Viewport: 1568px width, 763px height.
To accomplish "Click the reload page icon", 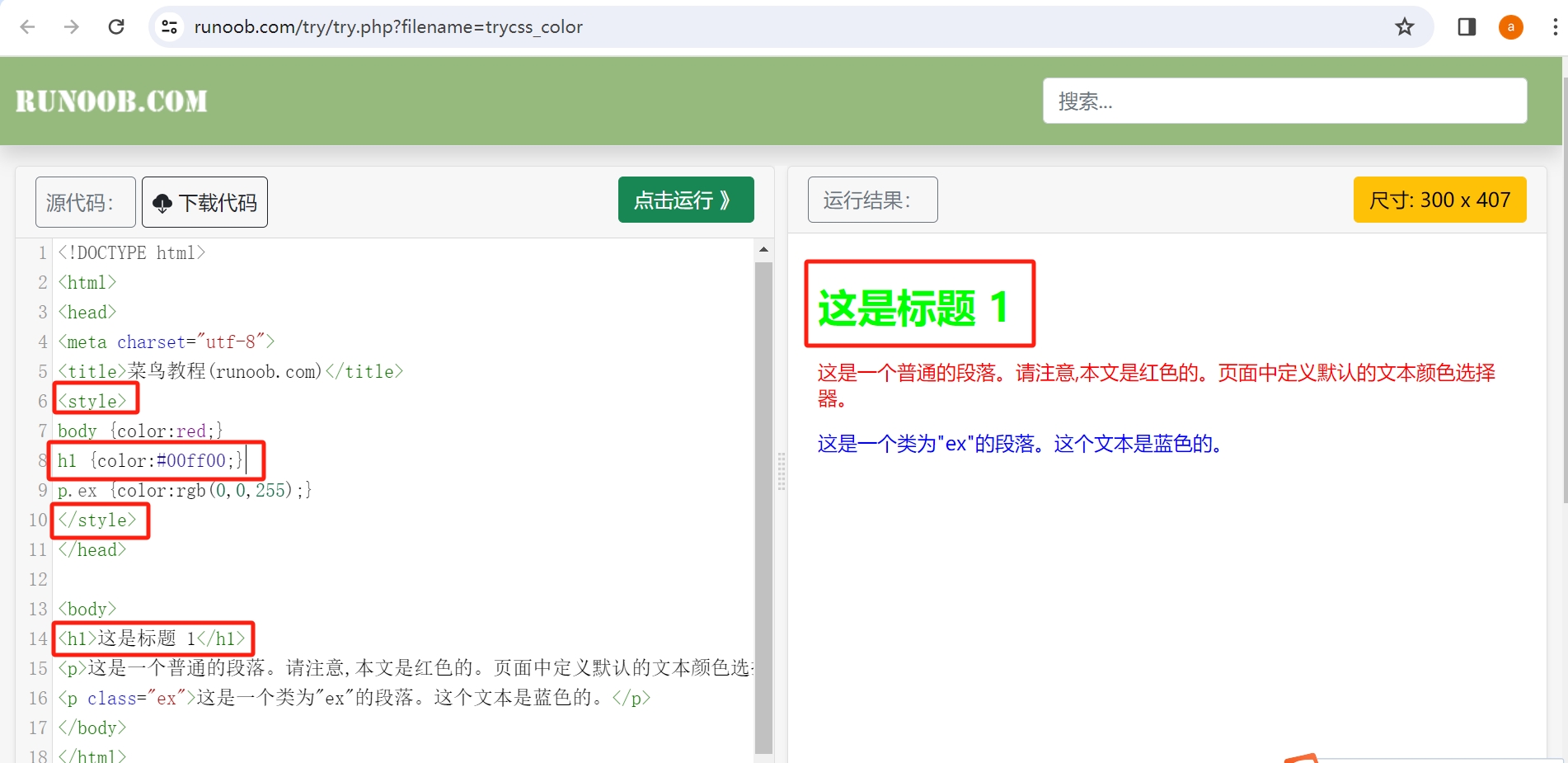I will click(x=116, y=26).
